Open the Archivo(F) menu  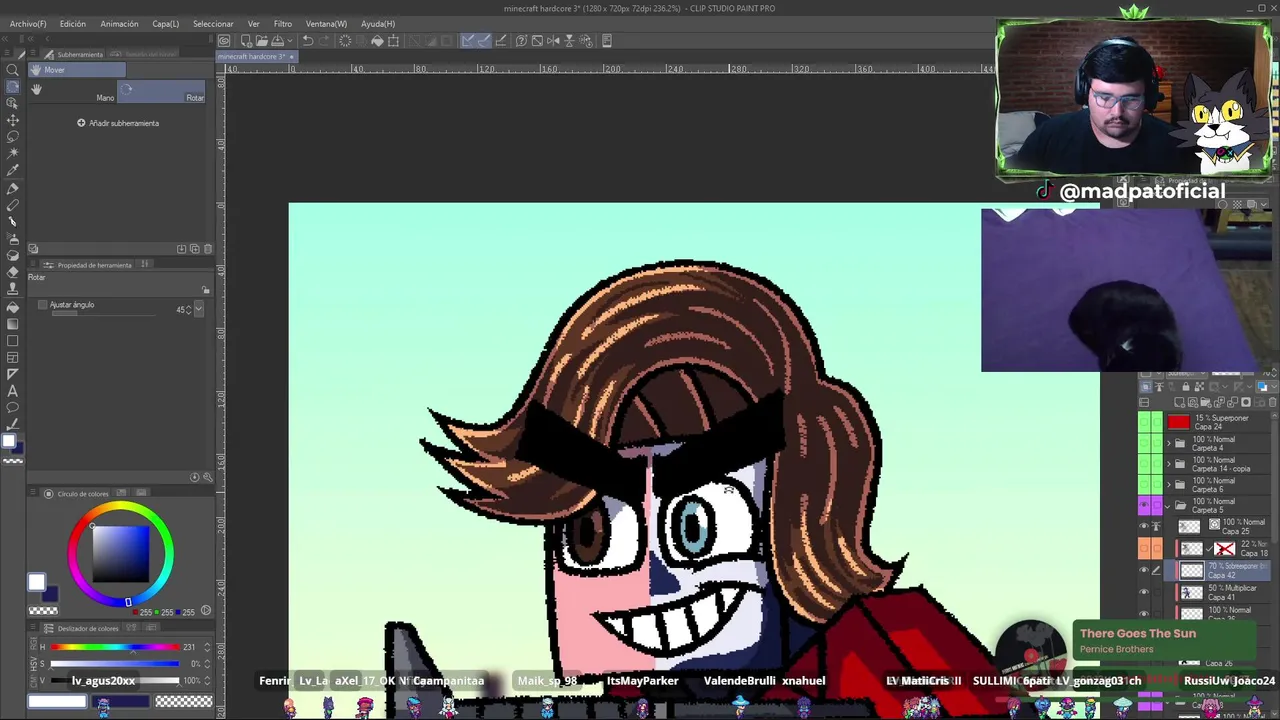click(x=28, y=23)
